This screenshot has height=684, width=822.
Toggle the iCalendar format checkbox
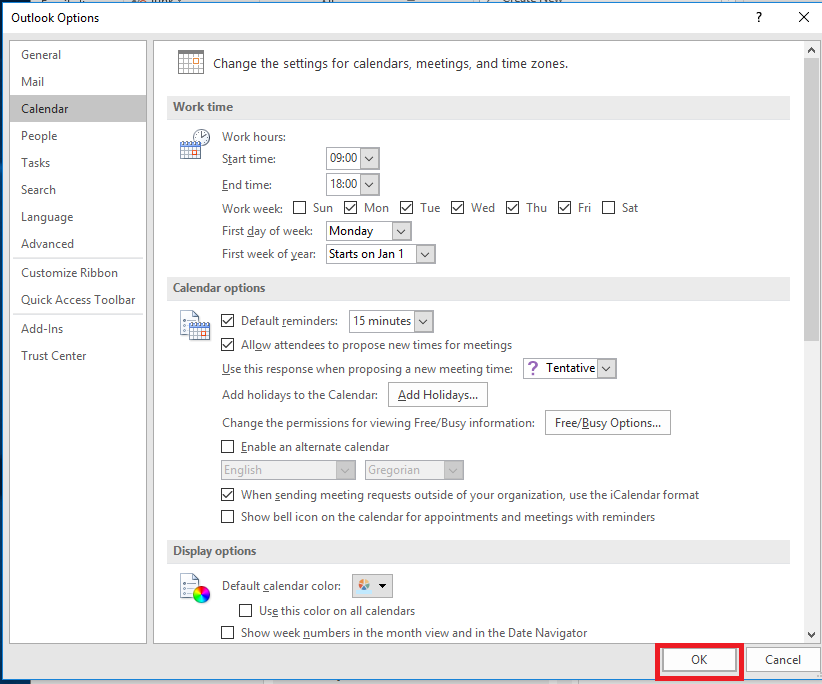228,494
